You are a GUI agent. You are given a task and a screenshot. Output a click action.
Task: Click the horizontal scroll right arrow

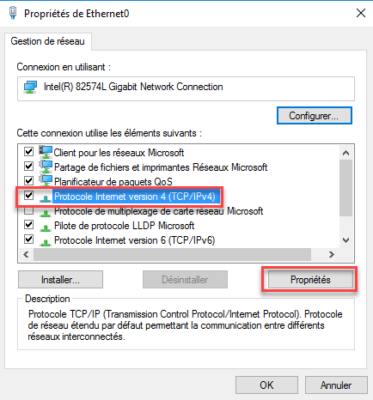[x=331, y=254]
